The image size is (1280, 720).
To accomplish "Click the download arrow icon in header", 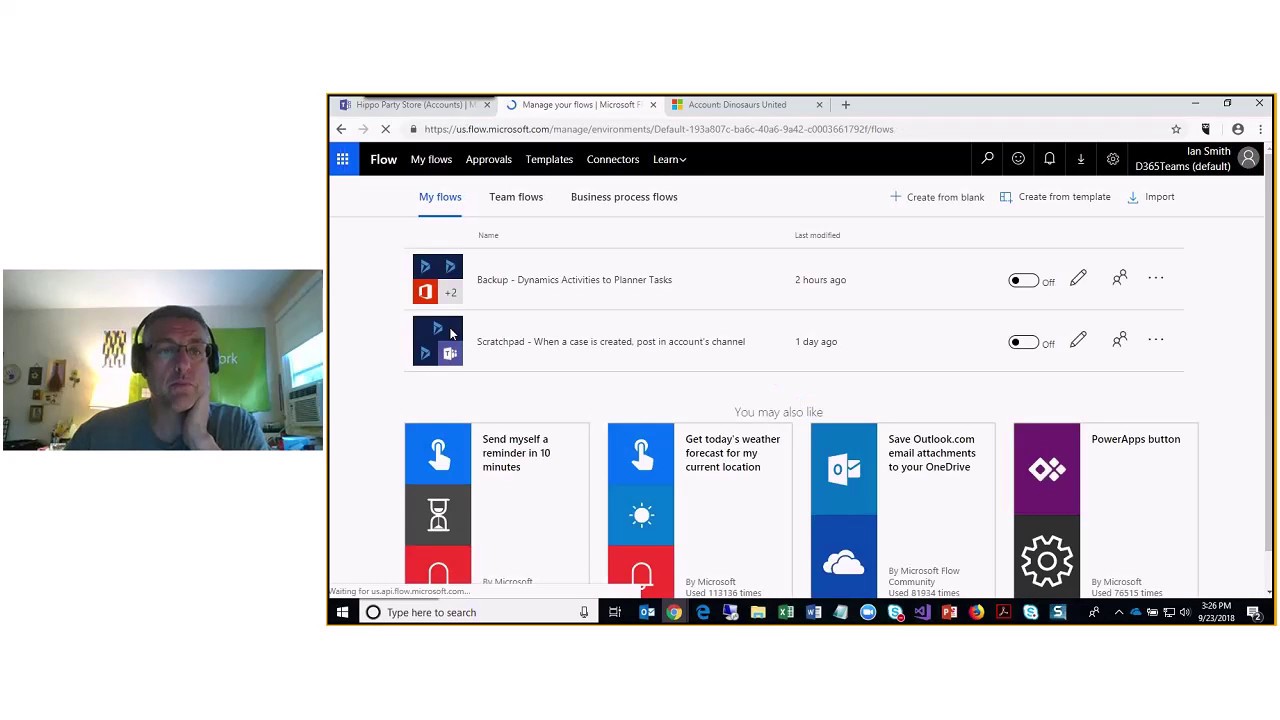I will point(1080,159).
